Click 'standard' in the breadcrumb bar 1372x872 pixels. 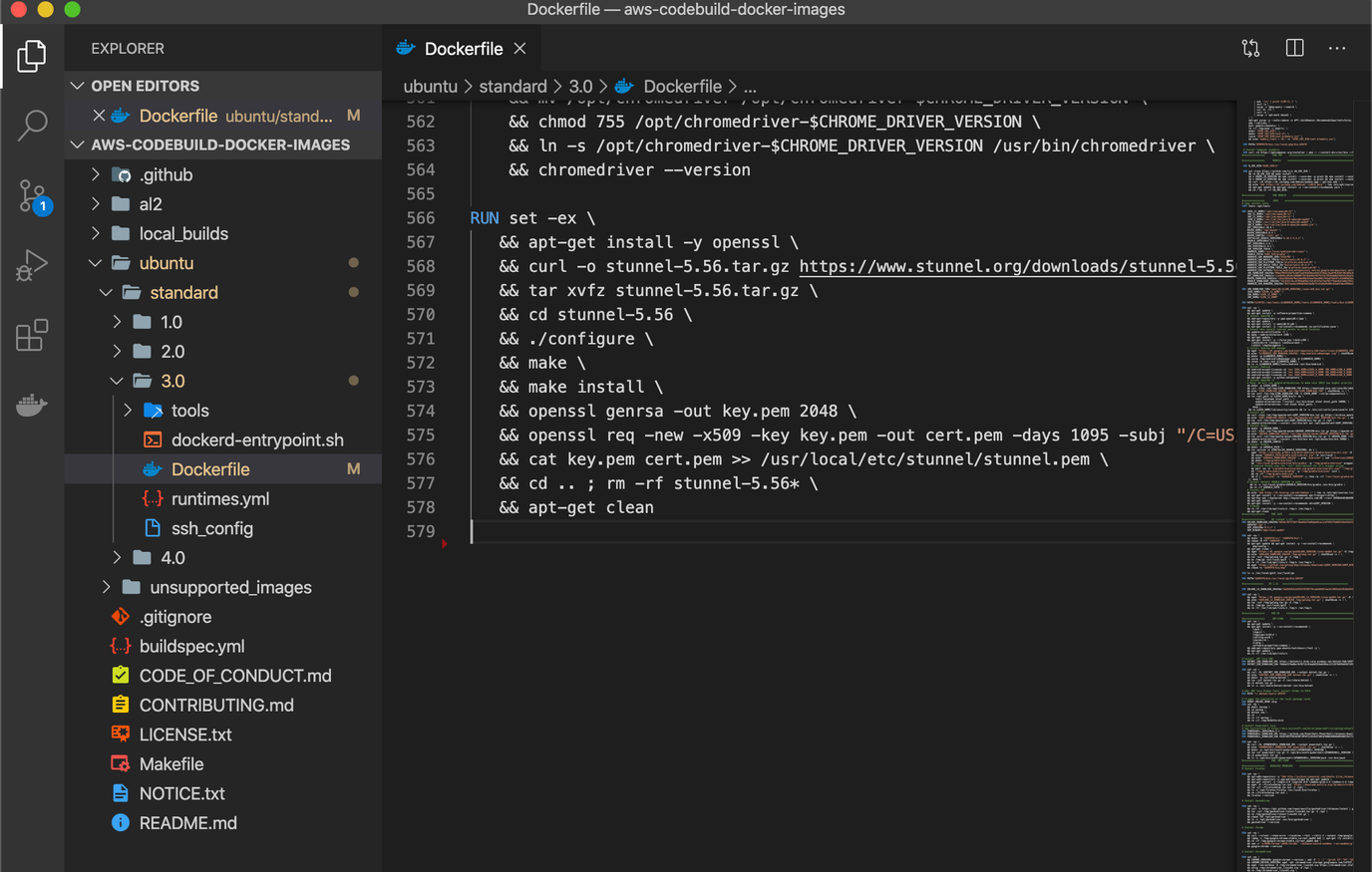(x=513, y=86)
